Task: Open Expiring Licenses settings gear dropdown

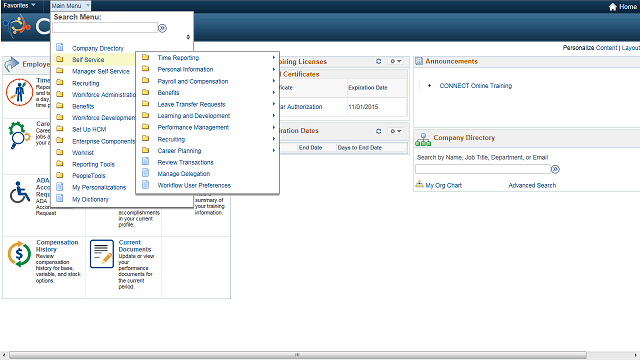Action: click(395, 61)
